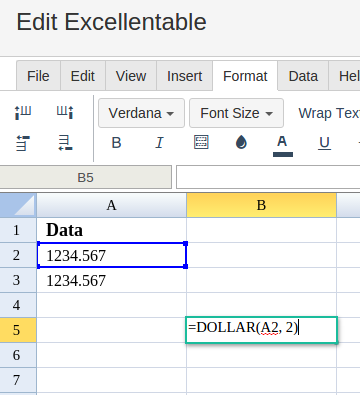The height and width of the screenshot is (395, 360).
Task: Pick the text color swatch under A
Action: pyautogui.click(x=283, y=154)
